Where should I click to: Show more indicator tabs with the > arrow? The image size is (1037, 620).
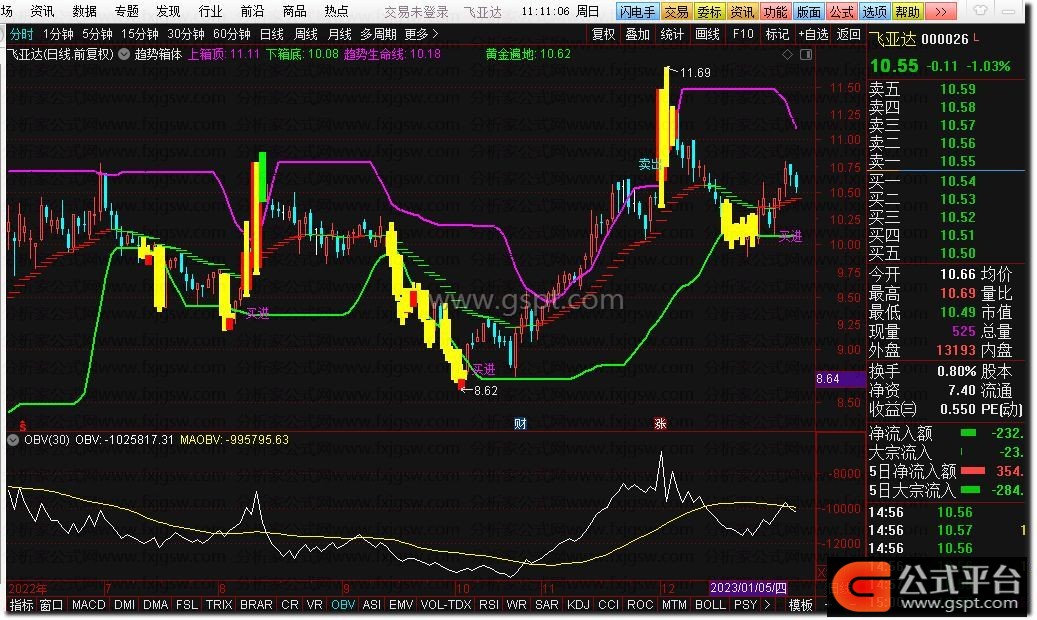click(767, 604)
